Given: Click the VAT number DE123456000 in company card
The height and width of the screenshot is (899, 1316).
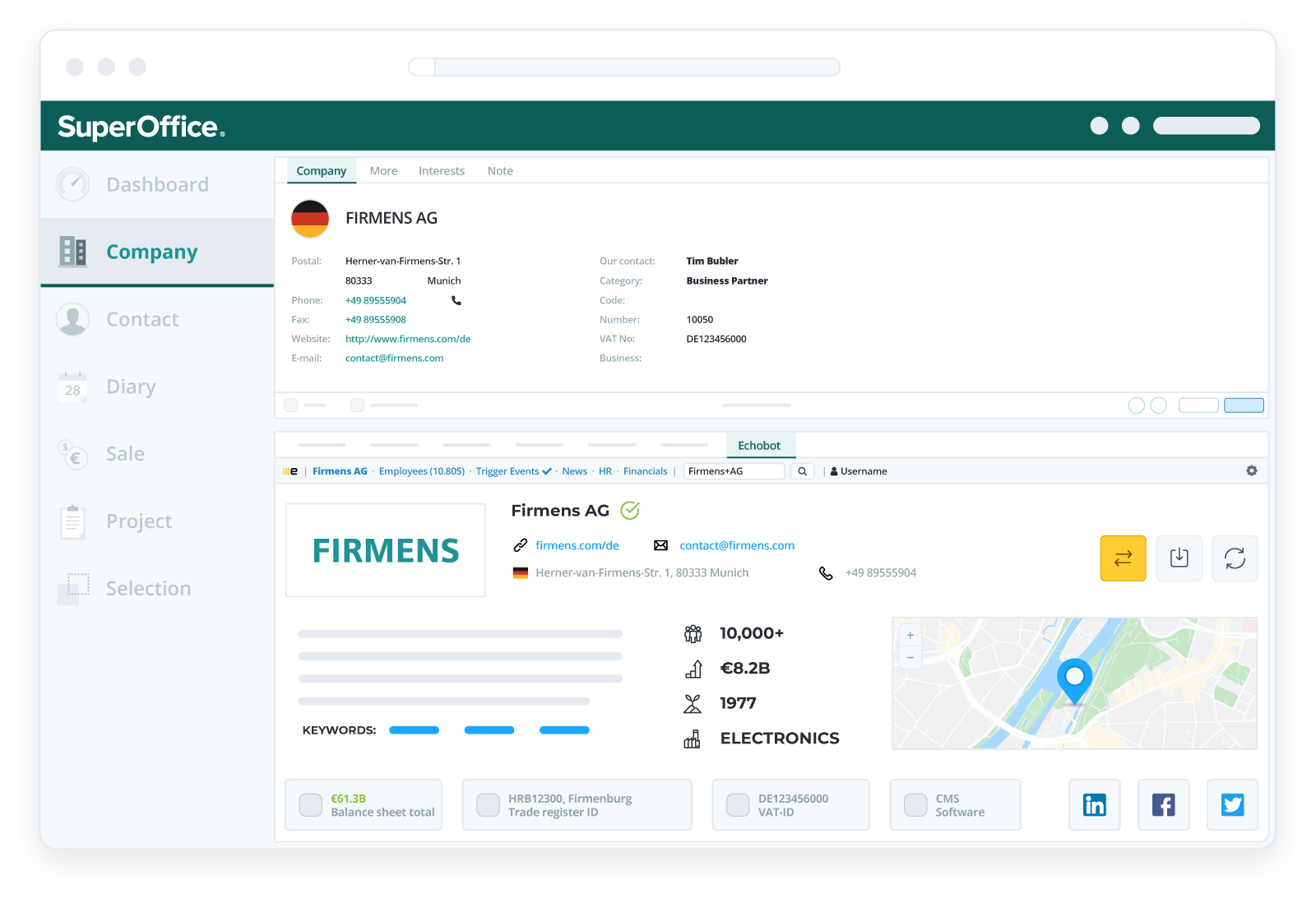Looking at the screenshot, I should (716, 339).
